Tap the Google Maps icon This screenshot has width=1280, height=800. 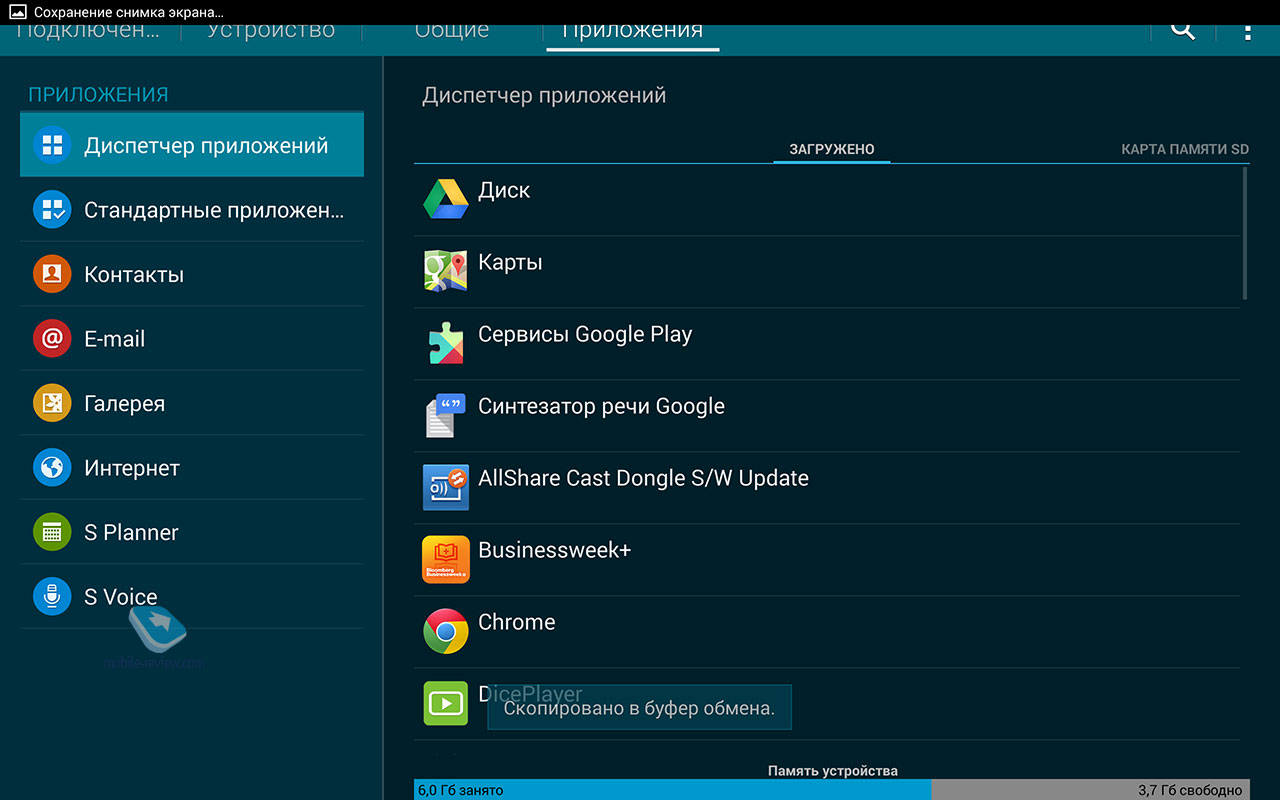tap(445, 271)
